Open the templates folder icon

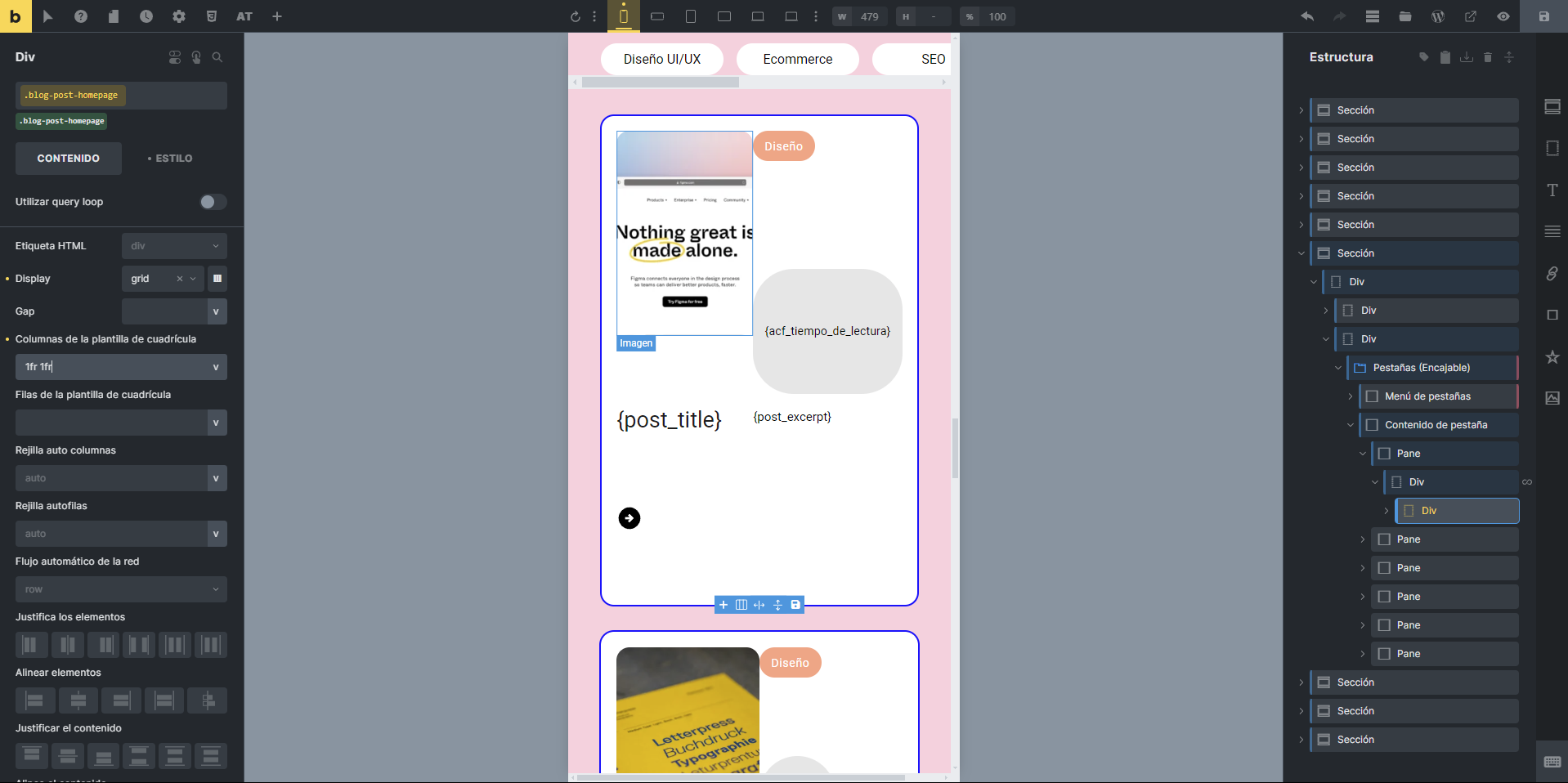1405,16
